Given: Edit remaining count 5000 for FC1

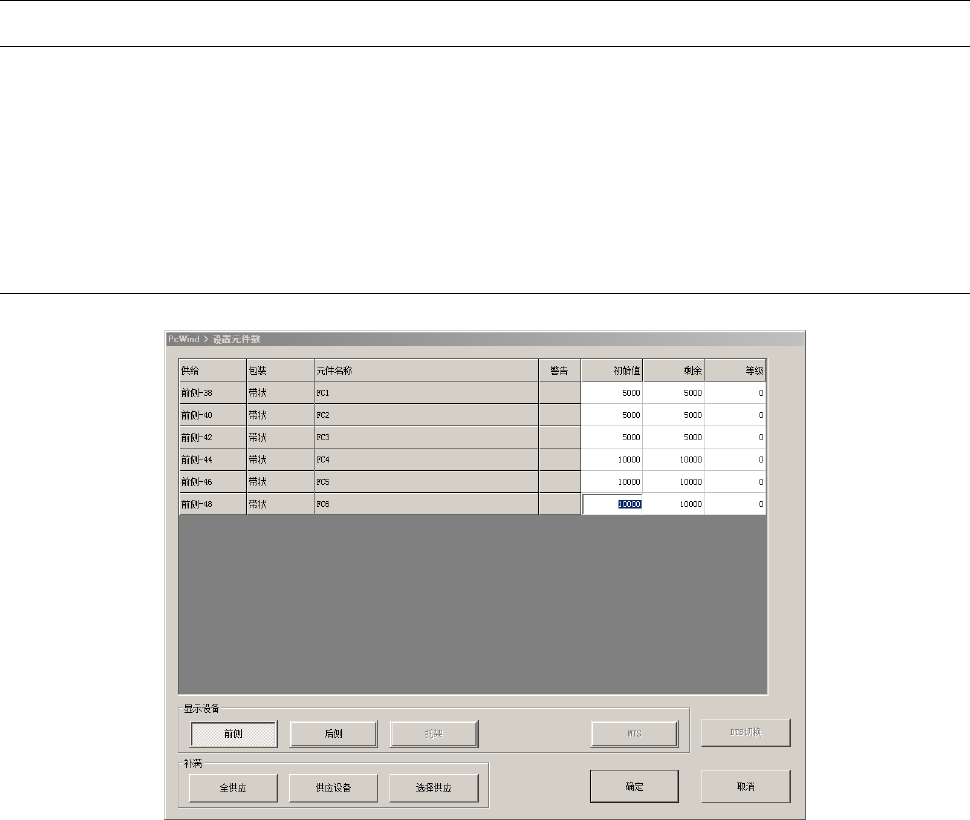Looking at the screenshot, I should coord(674,393).
